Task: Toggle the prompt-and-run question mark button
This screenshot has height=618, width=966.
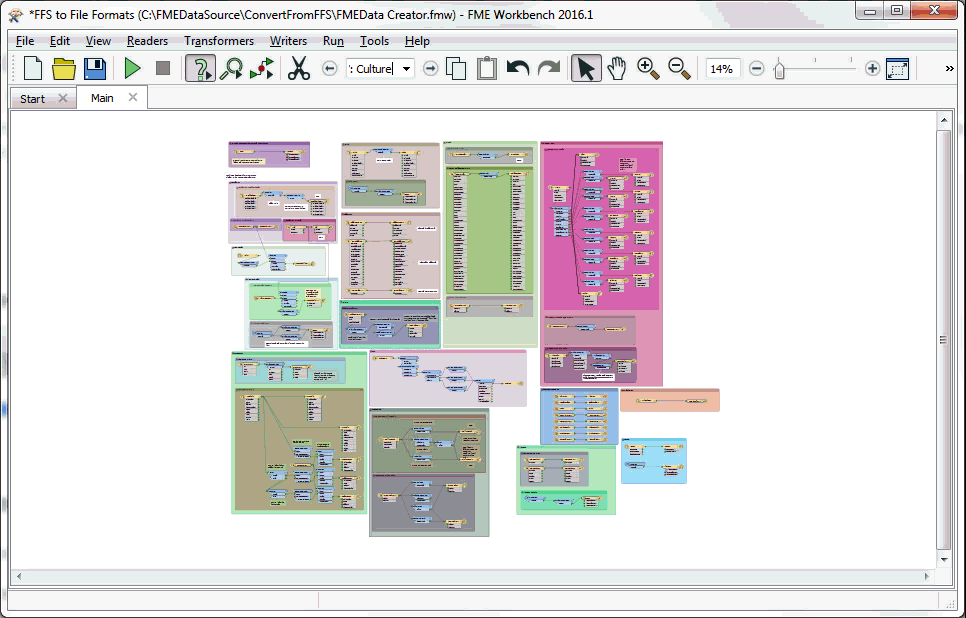Action: pyautogui.click(x=201, y=69)
